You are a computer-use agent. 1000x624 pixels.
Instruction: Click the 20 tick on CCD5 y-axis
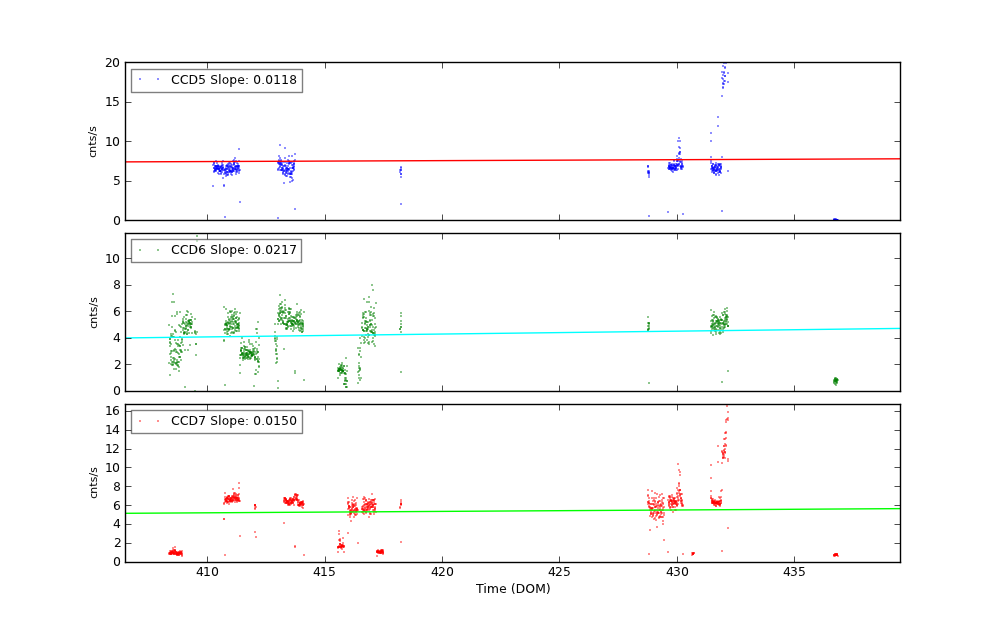point(112,63)
